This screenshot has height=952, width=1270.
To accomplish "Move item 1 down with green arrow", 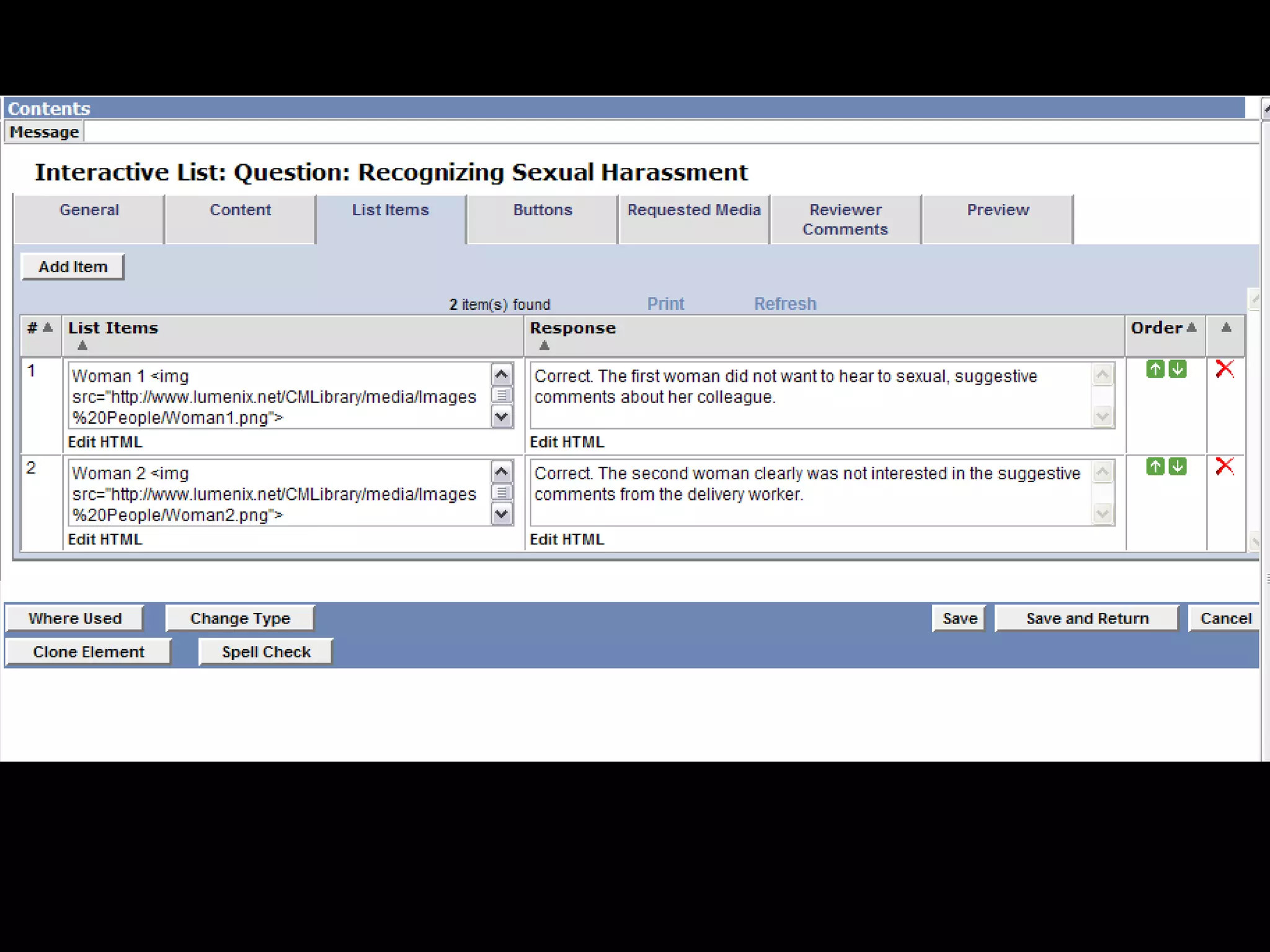I will (1177, 369).
